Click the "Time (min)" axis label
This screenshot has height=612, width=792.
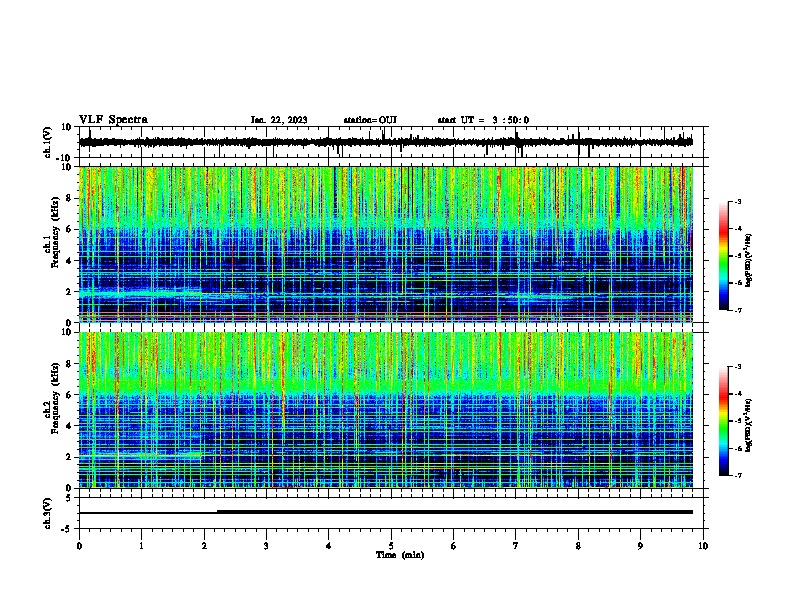(400, 555)
